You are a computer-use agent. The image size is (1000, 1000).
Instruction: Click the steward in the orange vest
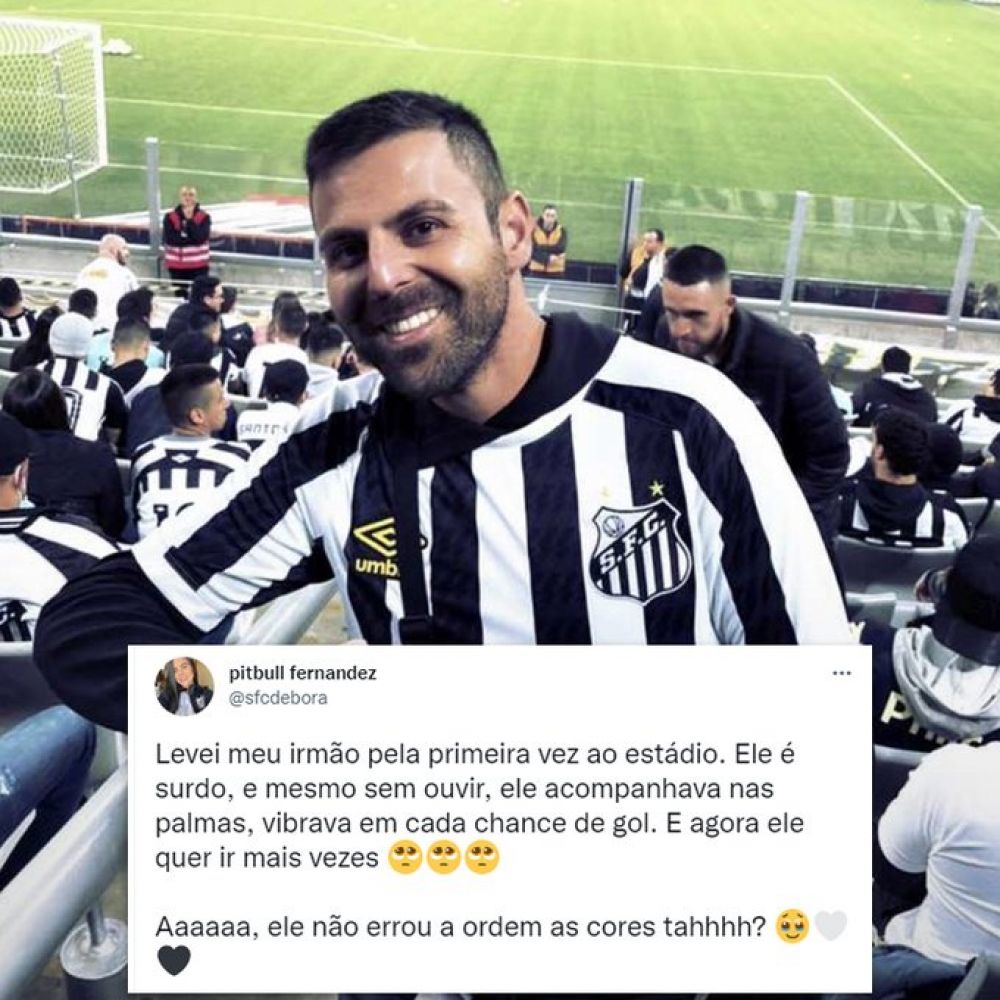click(x=548, y=240)
